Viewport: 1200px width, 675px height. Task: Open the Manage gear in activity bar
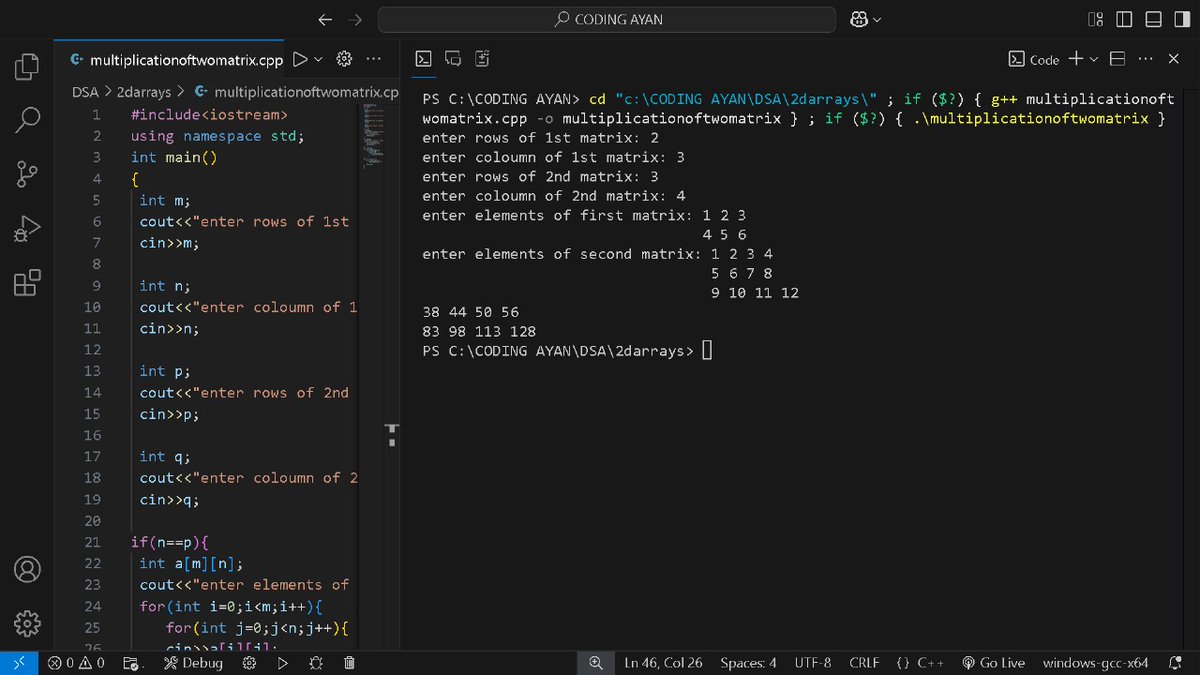coord(27,624)
